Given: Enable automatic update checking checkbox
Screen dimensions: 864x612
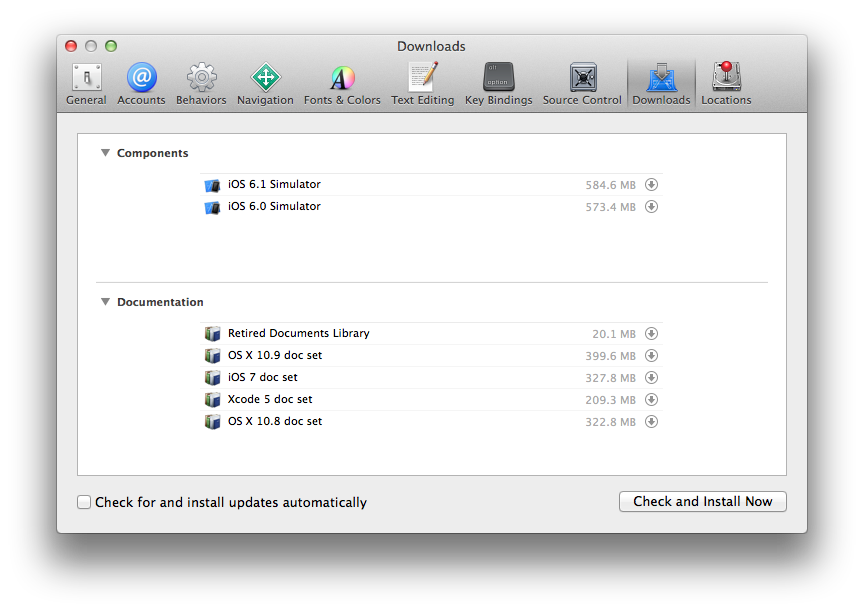Looking at the screenshot, I should point(84,502).
